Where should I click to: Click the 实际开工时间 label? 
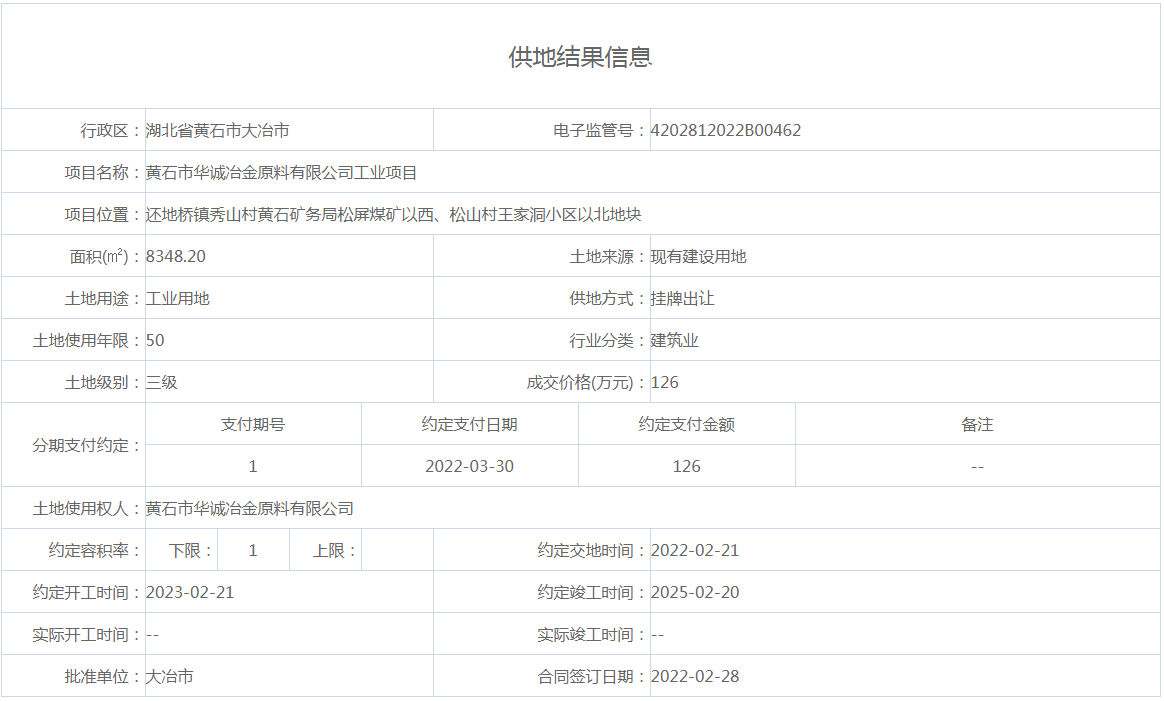point(86,635)
